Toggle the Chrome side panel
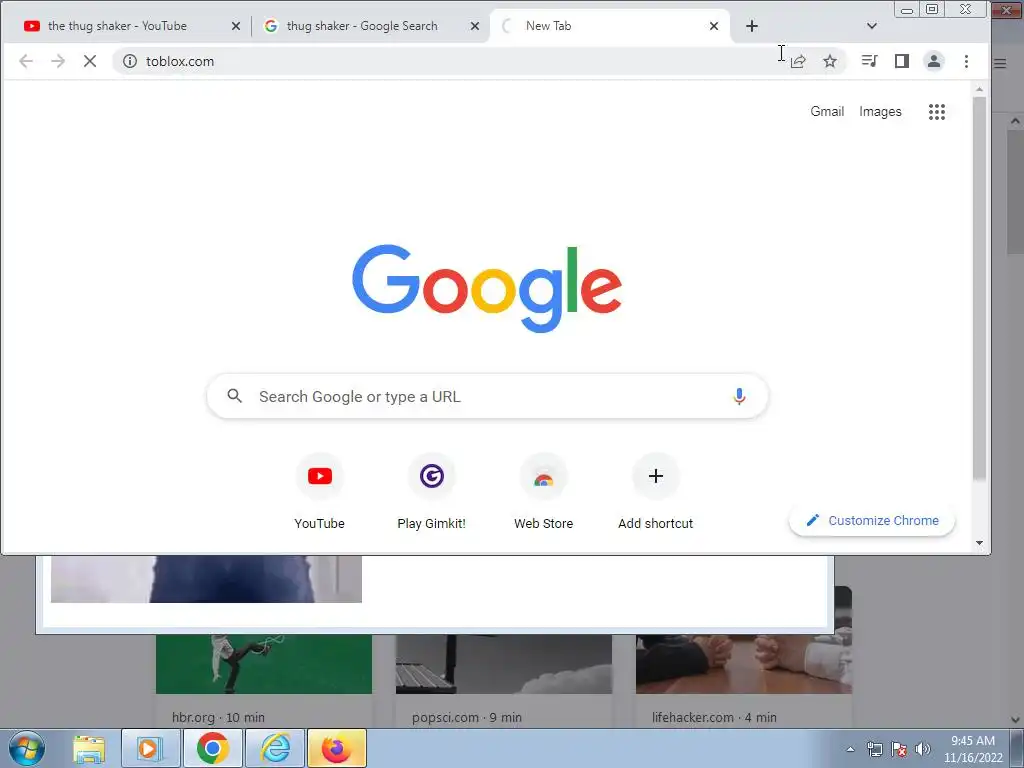The image size is (1024, 768). (902, 61)
